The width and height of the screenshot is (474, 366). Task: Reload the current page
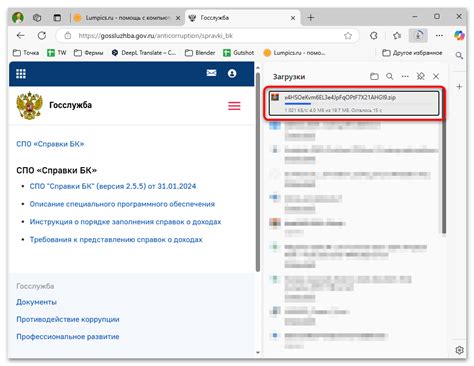pos(42,35)
